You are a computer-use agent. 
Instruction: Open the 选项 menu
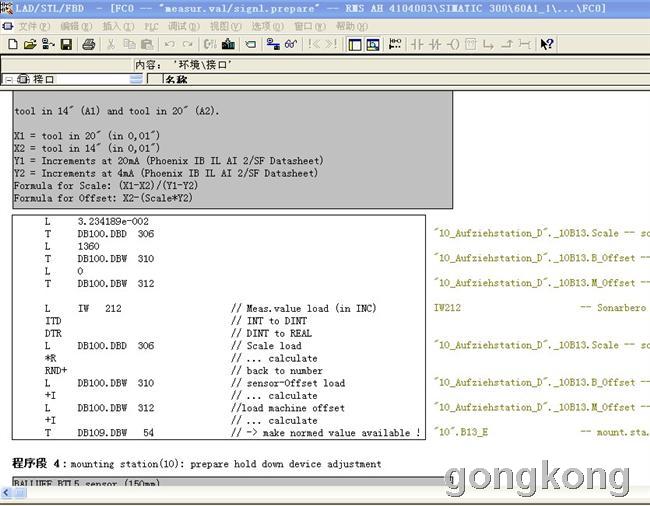coord(268,27)
